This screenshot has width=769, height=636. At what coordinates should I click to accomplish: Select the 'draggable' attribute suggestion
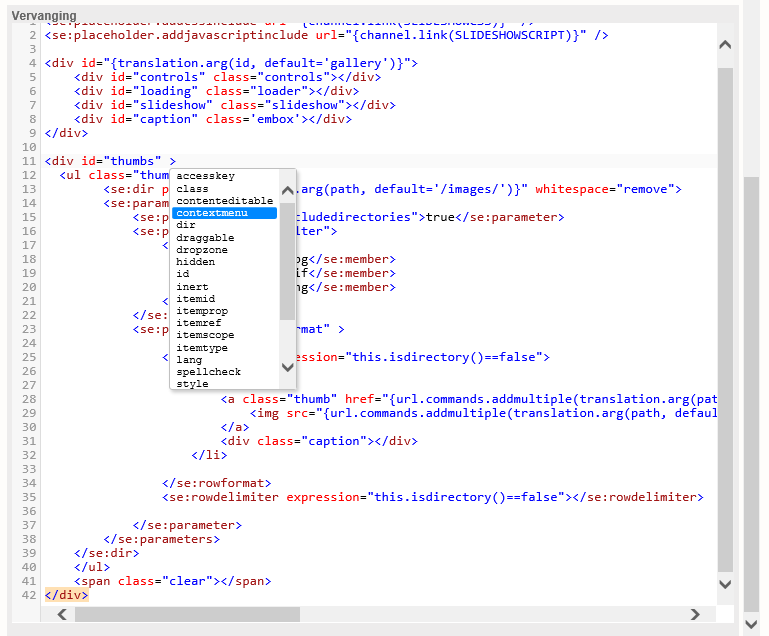pos(205,238)
